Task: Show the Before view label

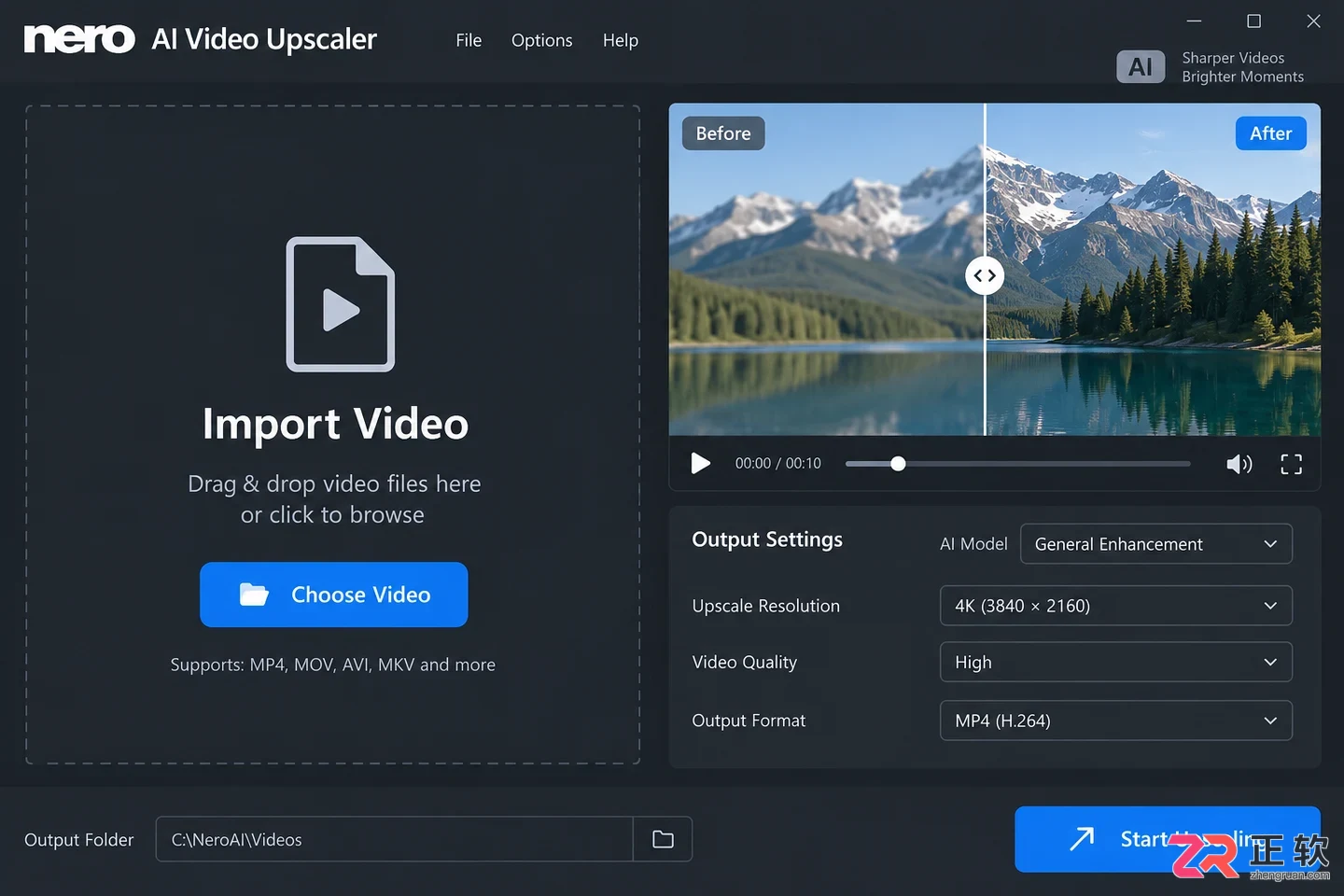Action: coord(723,133)
